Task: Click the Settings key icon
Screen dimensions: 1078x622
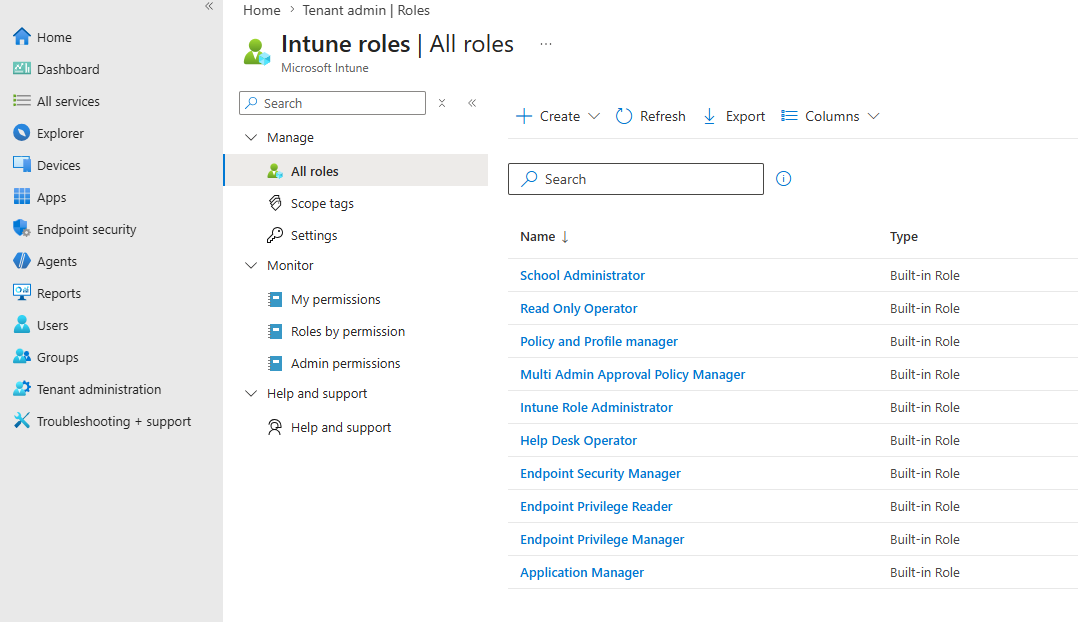Action: click(275, 235)
